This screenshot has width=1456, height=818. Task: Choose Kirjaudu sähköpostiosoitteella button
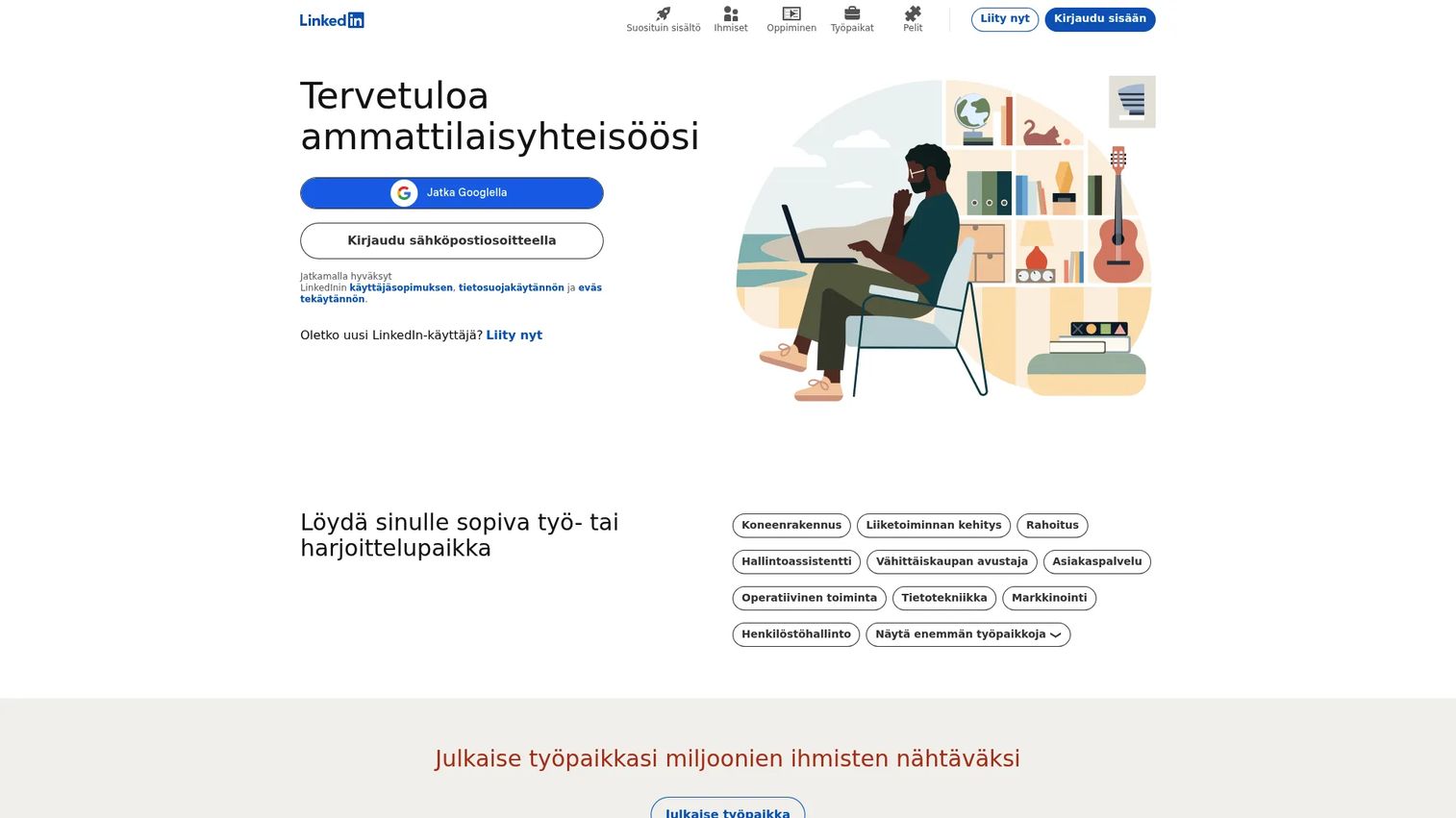[452, 241]
